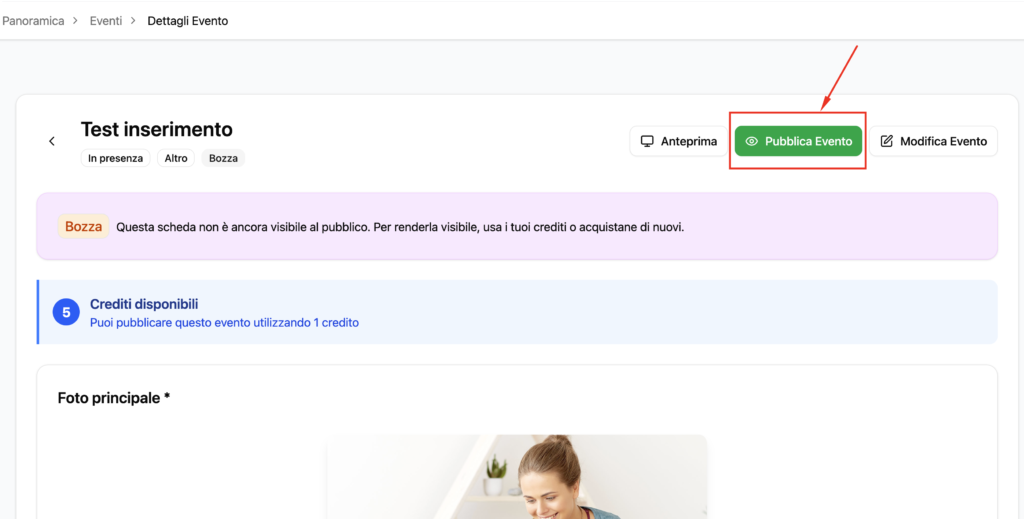
Task: Open Modifica Evento to edit the event
Action: (933, 141)
